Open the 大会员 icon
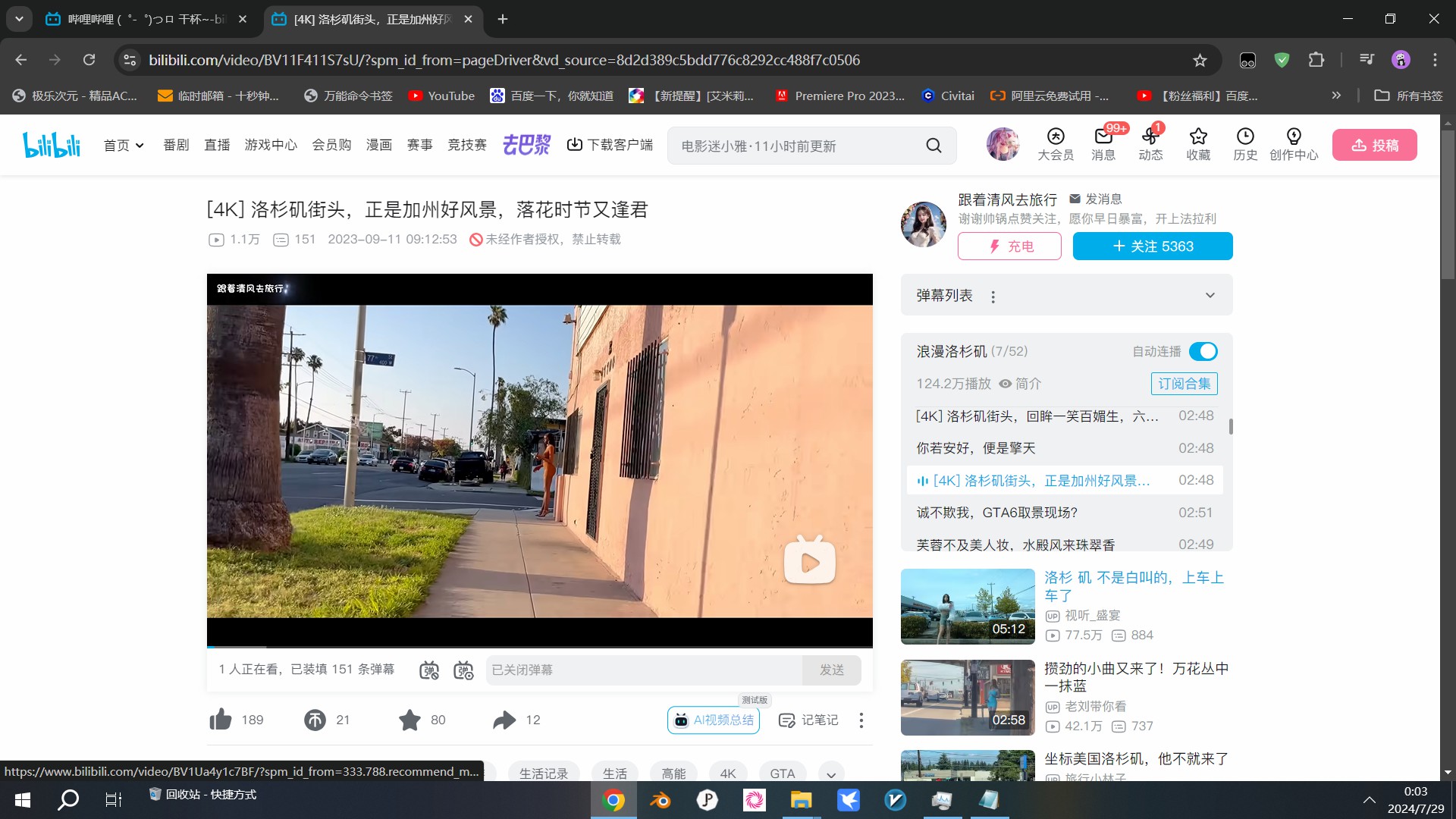This screenshot has height=819, width=1456. click(1056, 144)
